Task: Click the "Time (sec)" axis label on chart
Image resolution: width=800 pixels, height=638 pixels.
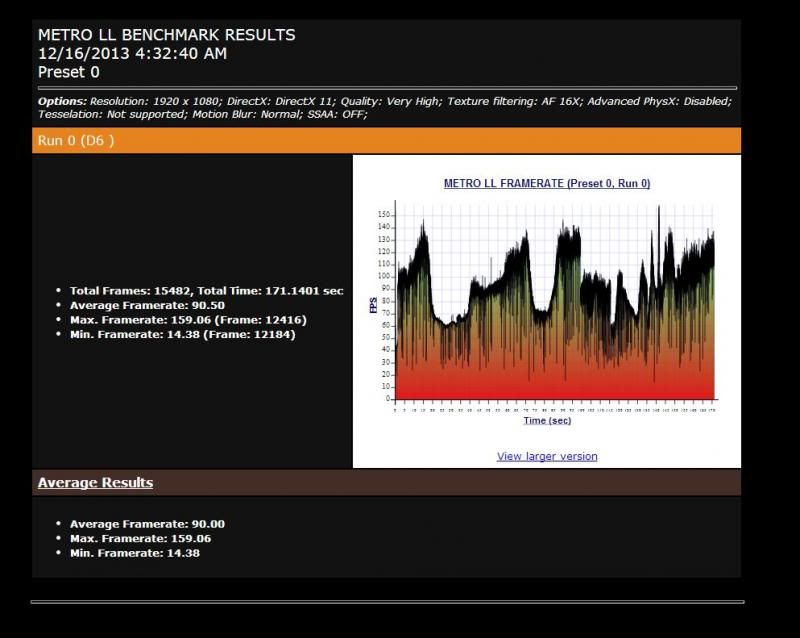Action: click(548, 421)
